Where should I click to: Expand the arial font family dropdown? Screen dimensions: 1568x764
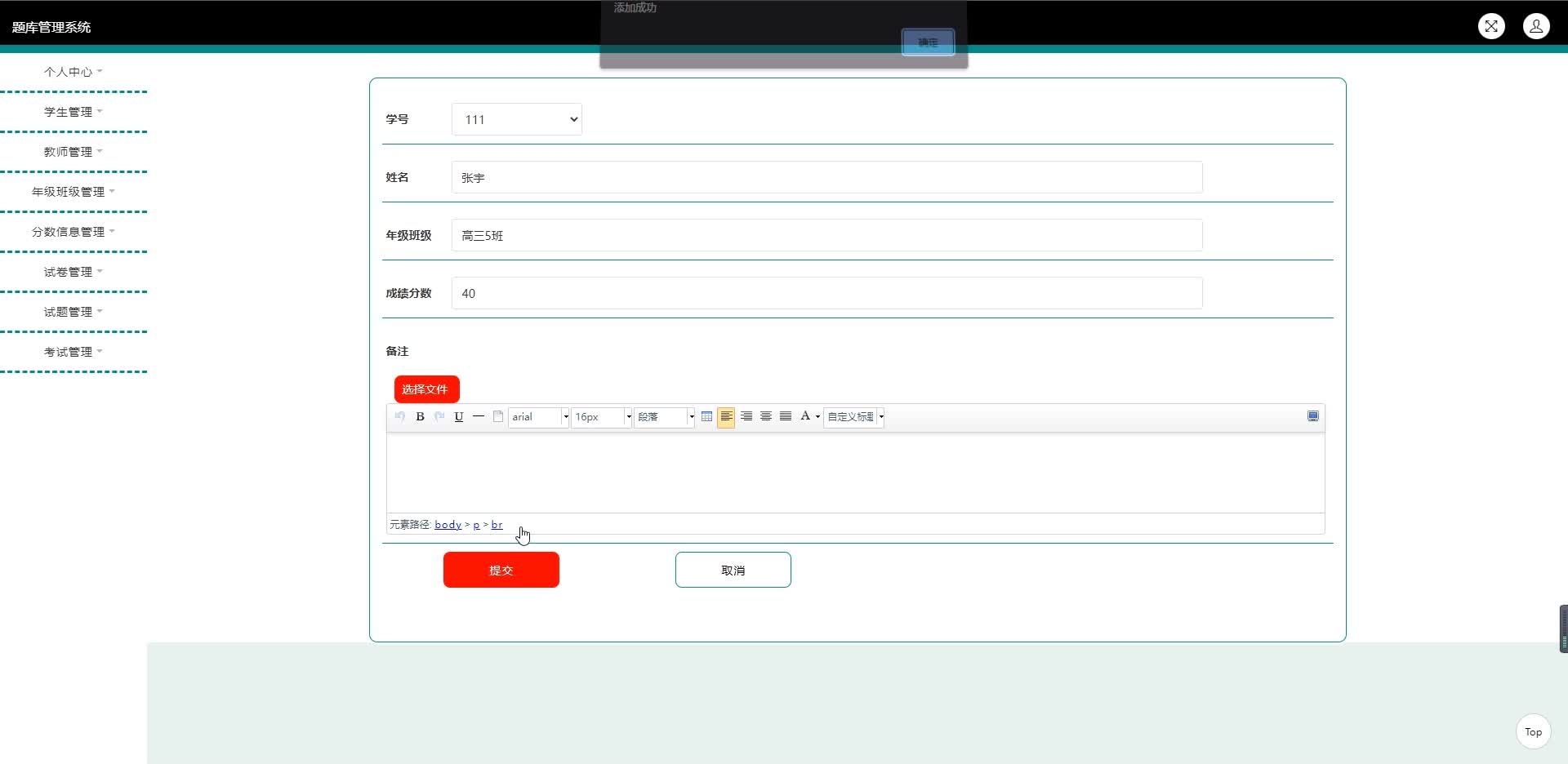tap(565, 417)
